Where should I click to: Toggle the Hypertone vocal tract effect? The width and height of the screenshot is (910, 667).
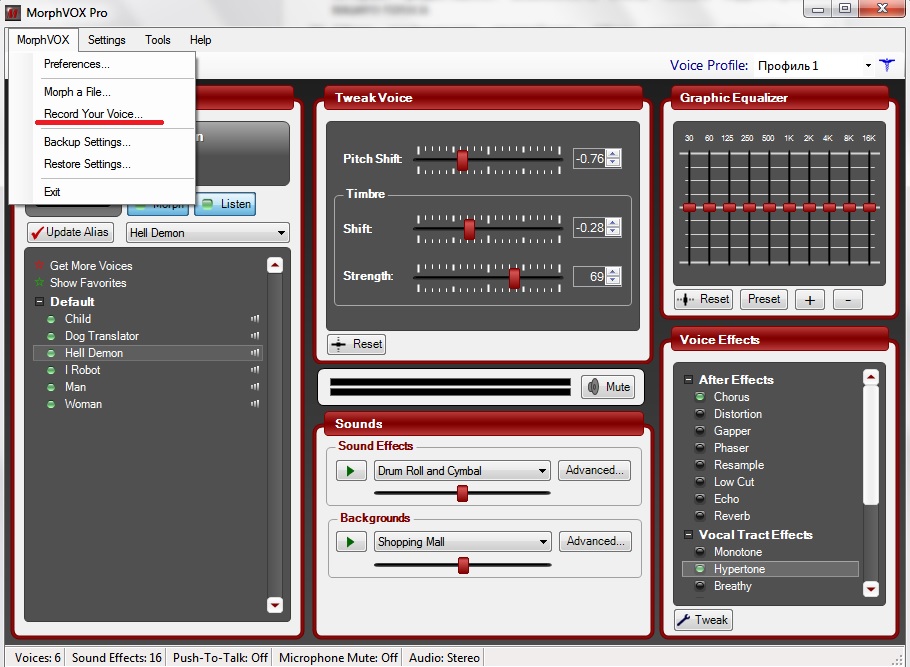tap(700, 568)
